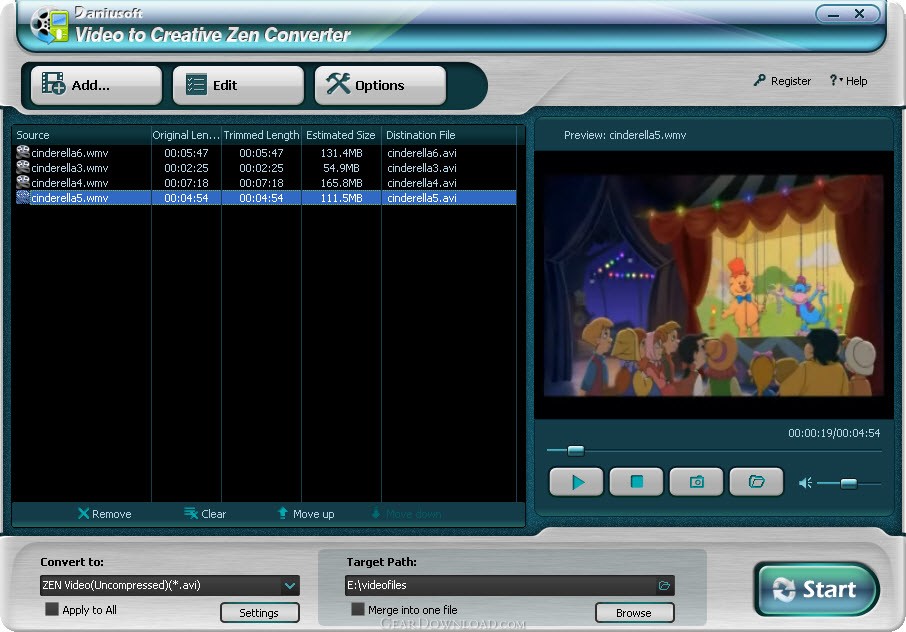Open the Options dialog

[380, 85]
